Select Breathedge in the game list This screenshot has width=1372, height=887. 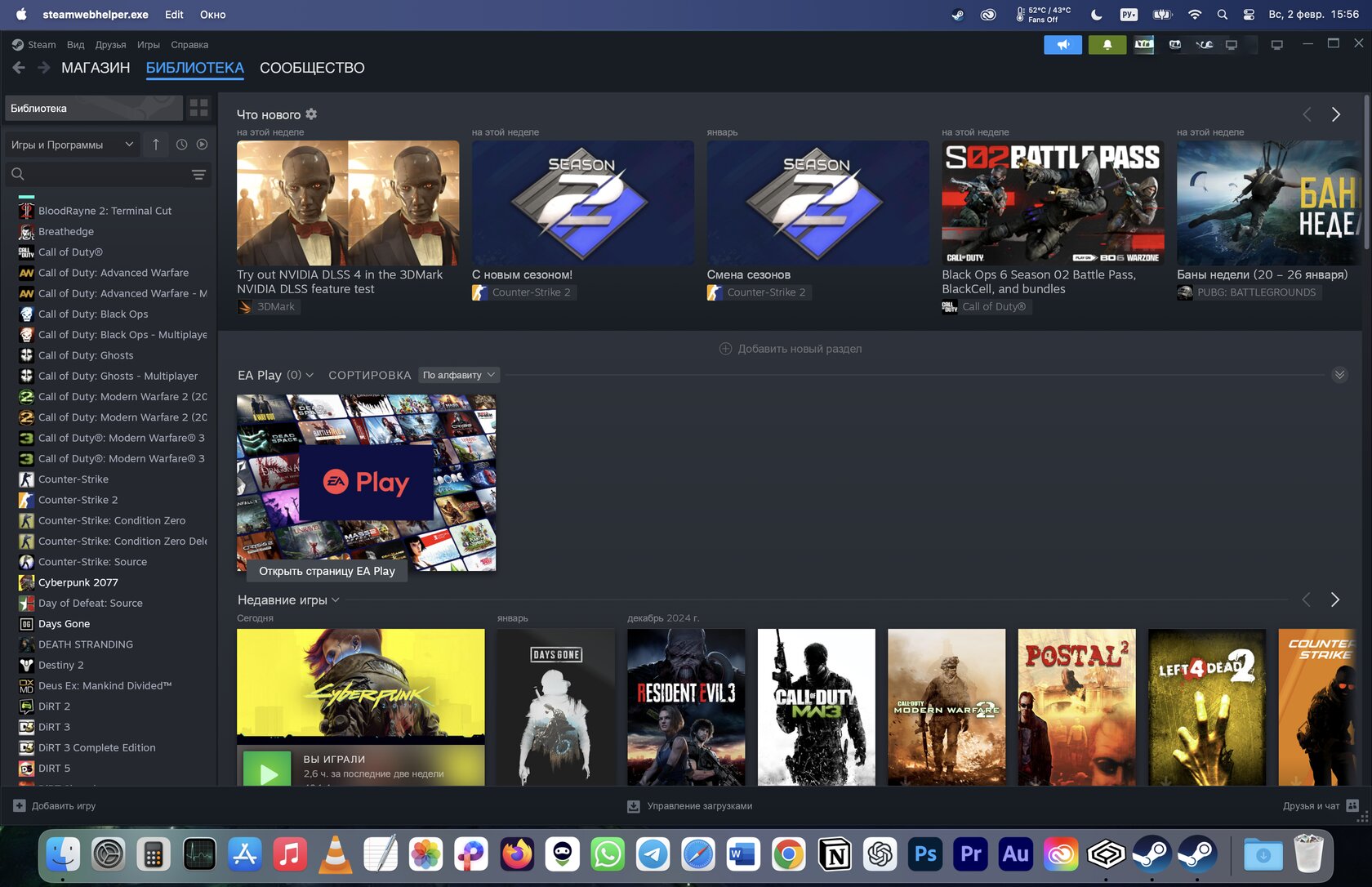66,231
